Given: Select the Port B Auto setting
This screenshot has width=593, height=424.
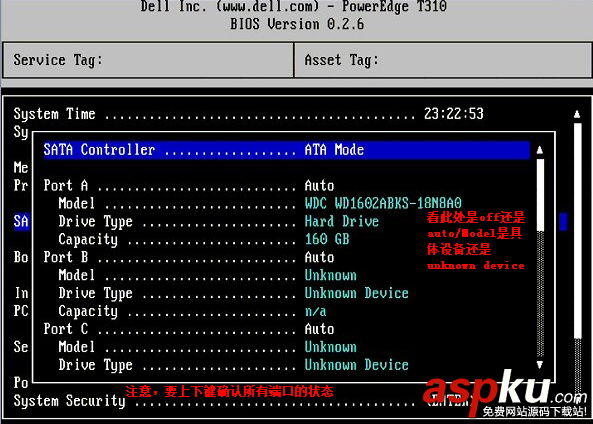Looking at the screenshot, I should pyautogui.click(x=319, y=258).
